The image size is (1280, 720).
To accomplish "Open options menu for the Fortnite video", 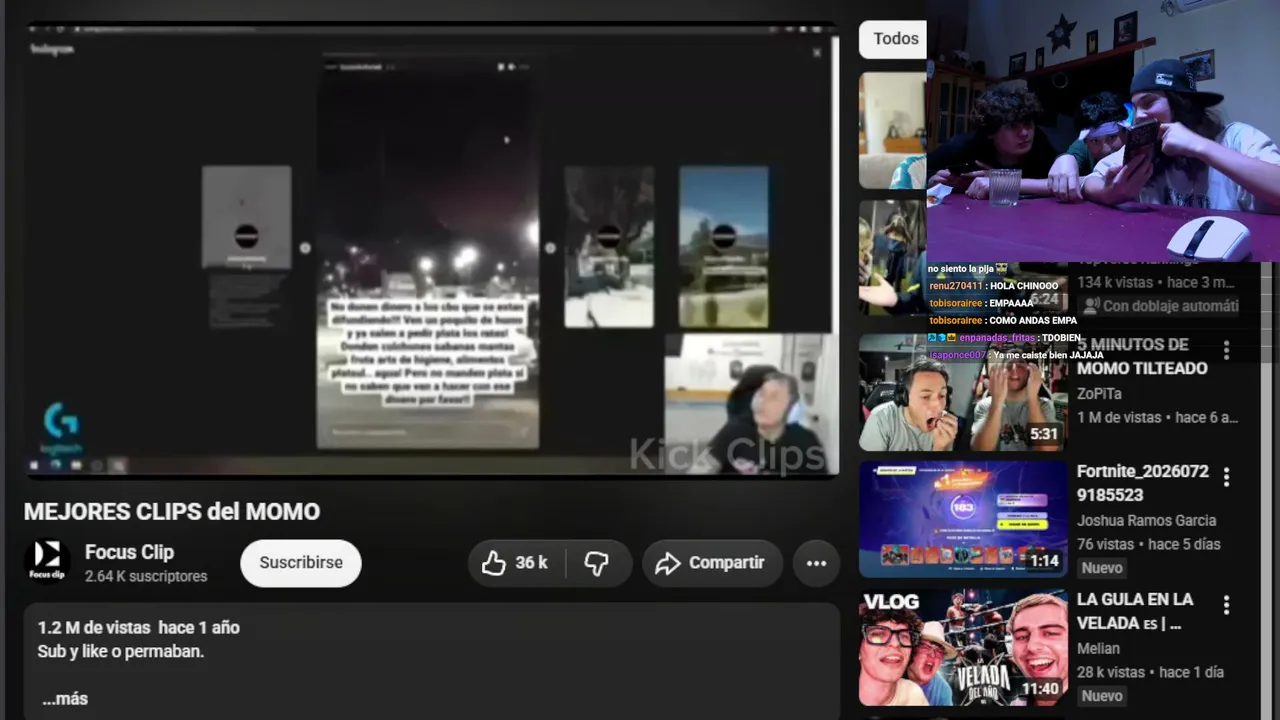I will click(1226, 477).
